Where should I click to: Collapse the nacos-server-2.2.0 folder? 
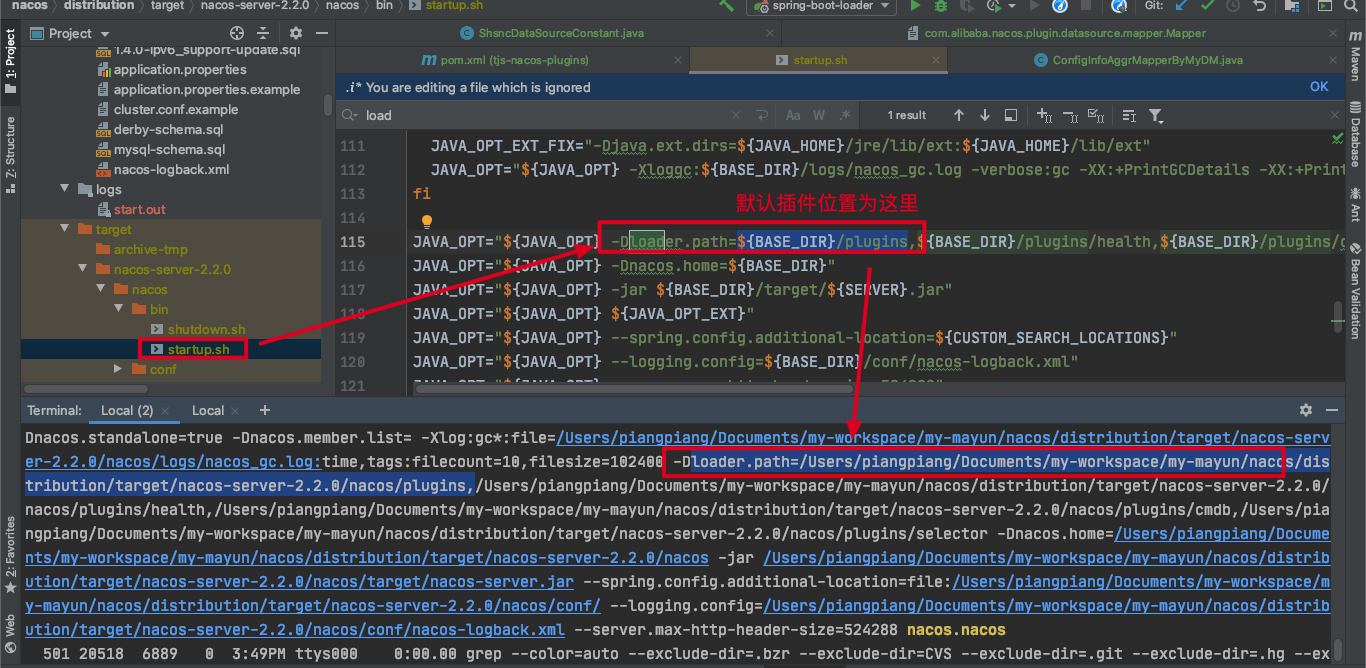point(83,269)
